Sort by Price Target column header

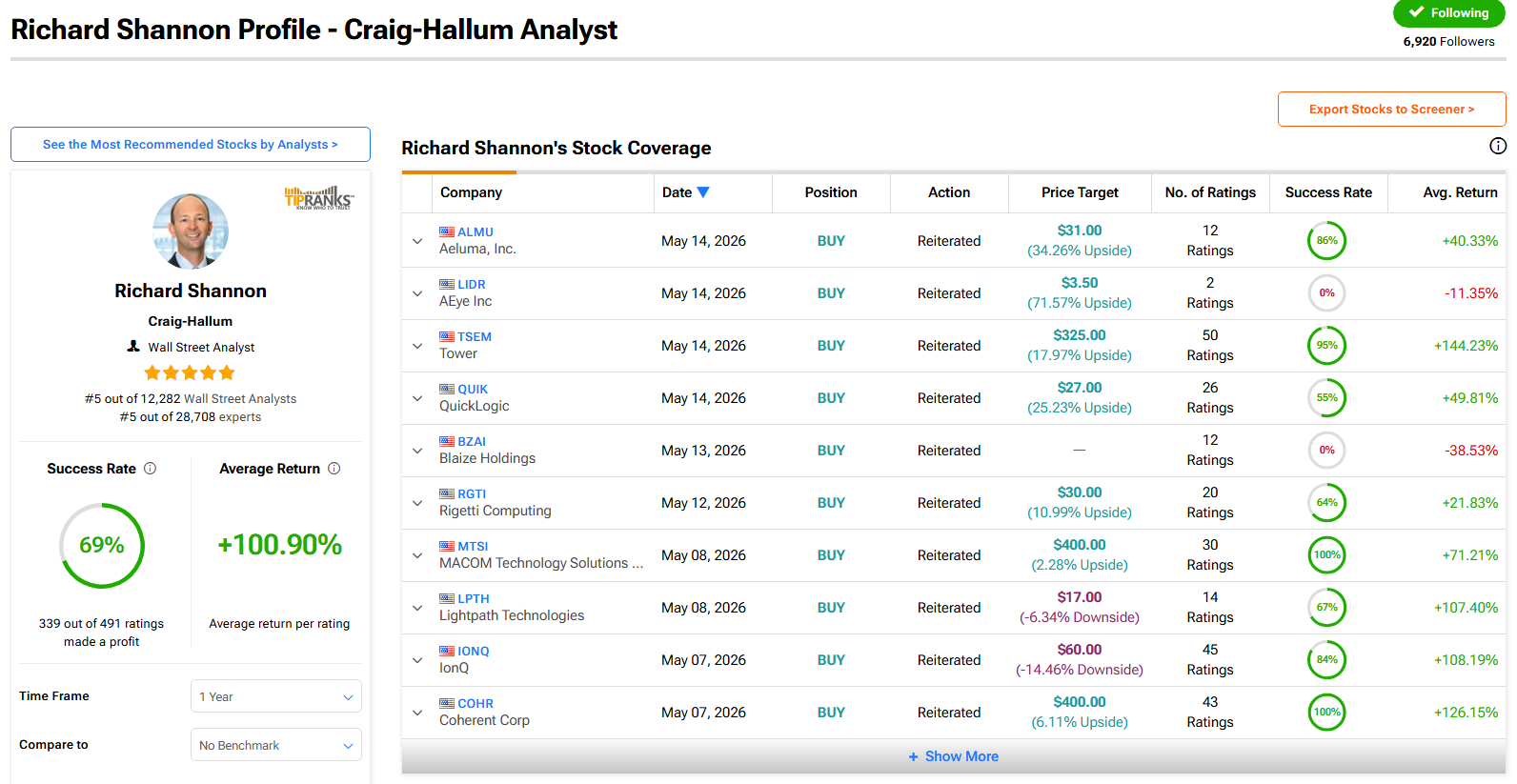[x=1080, y=192]
